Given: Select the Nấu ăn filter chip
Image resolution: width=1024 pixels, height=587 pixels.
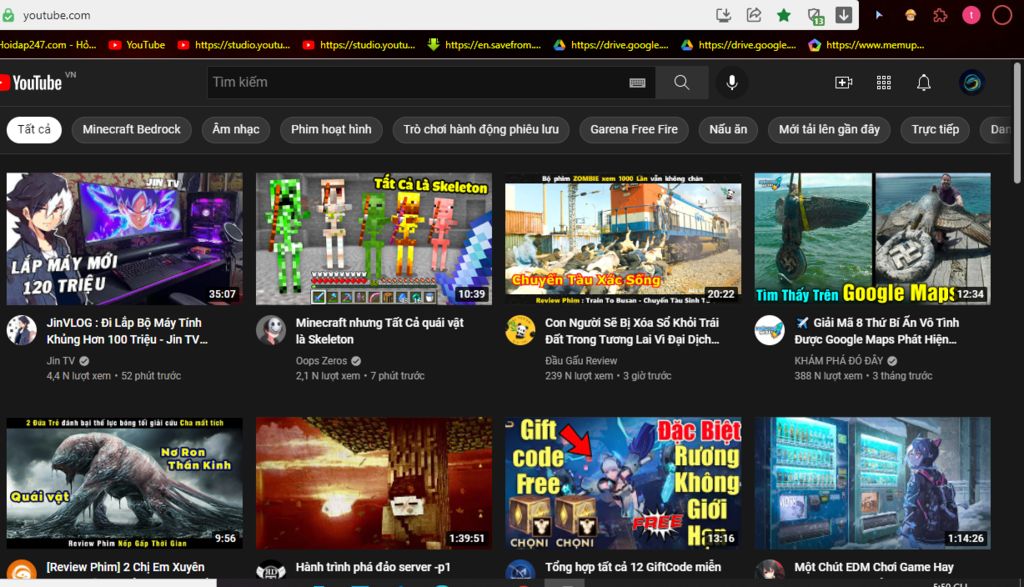Looking at the screenshot, I should click(x=728, y=129).
